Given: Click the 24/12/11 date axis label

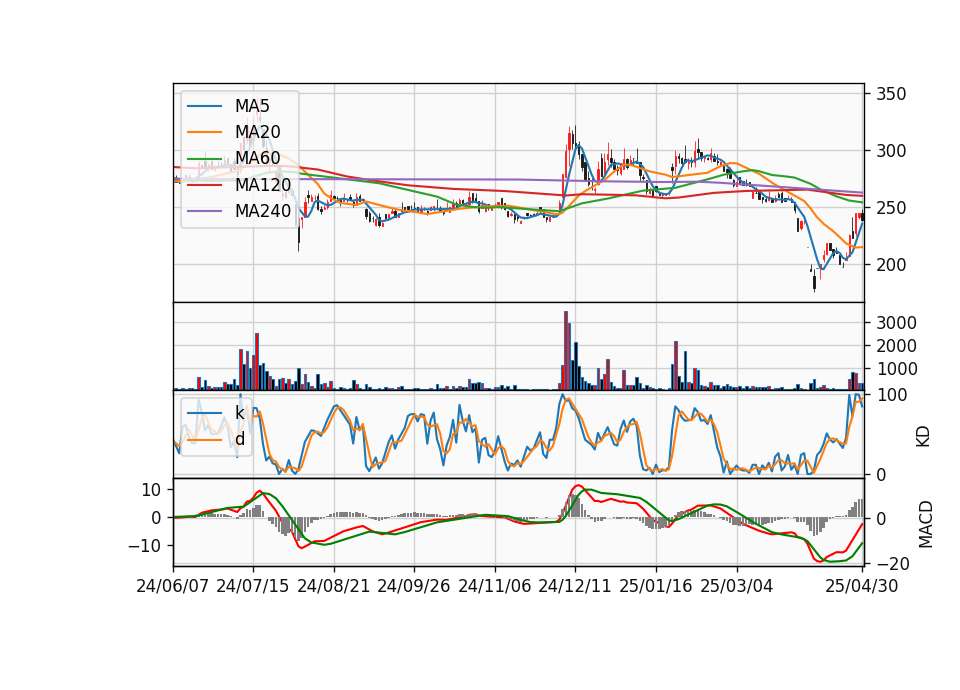Looking at the screenshot, I should (x=575, y=586).
